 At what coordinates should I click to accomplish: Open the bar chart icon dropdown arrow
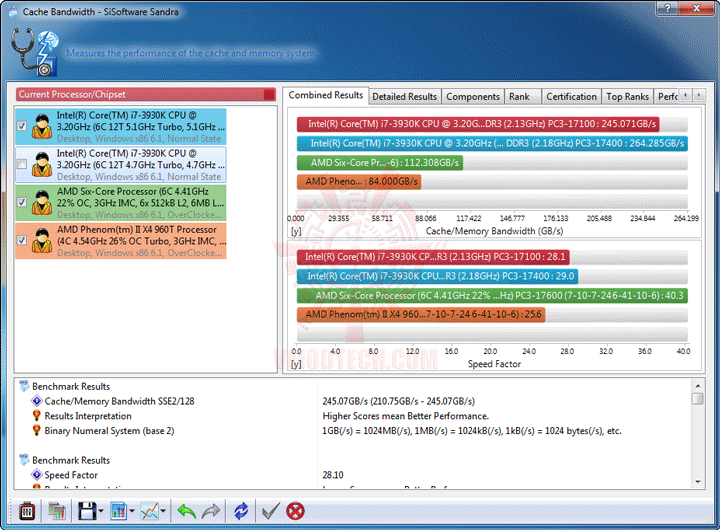tap(132, 511)
